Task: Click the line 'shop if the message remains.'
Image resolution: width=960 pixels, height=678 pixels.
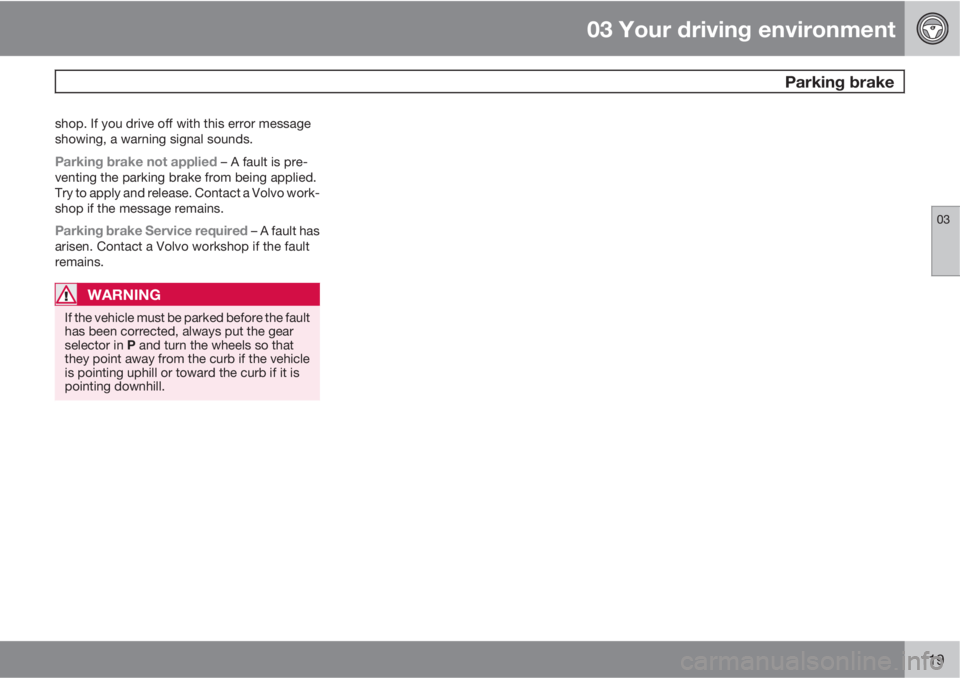Action: [x=139, y=208]
